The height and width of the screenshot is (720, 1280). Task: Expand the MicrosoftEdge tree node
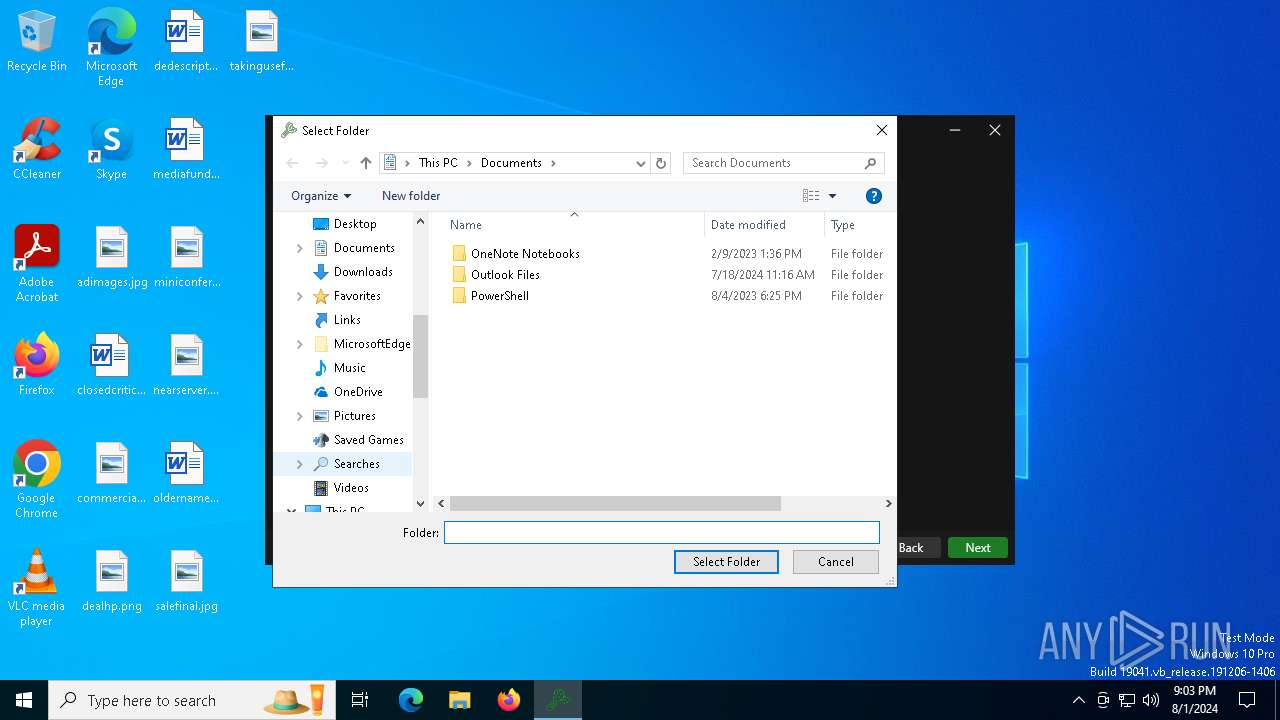point(299,344)
